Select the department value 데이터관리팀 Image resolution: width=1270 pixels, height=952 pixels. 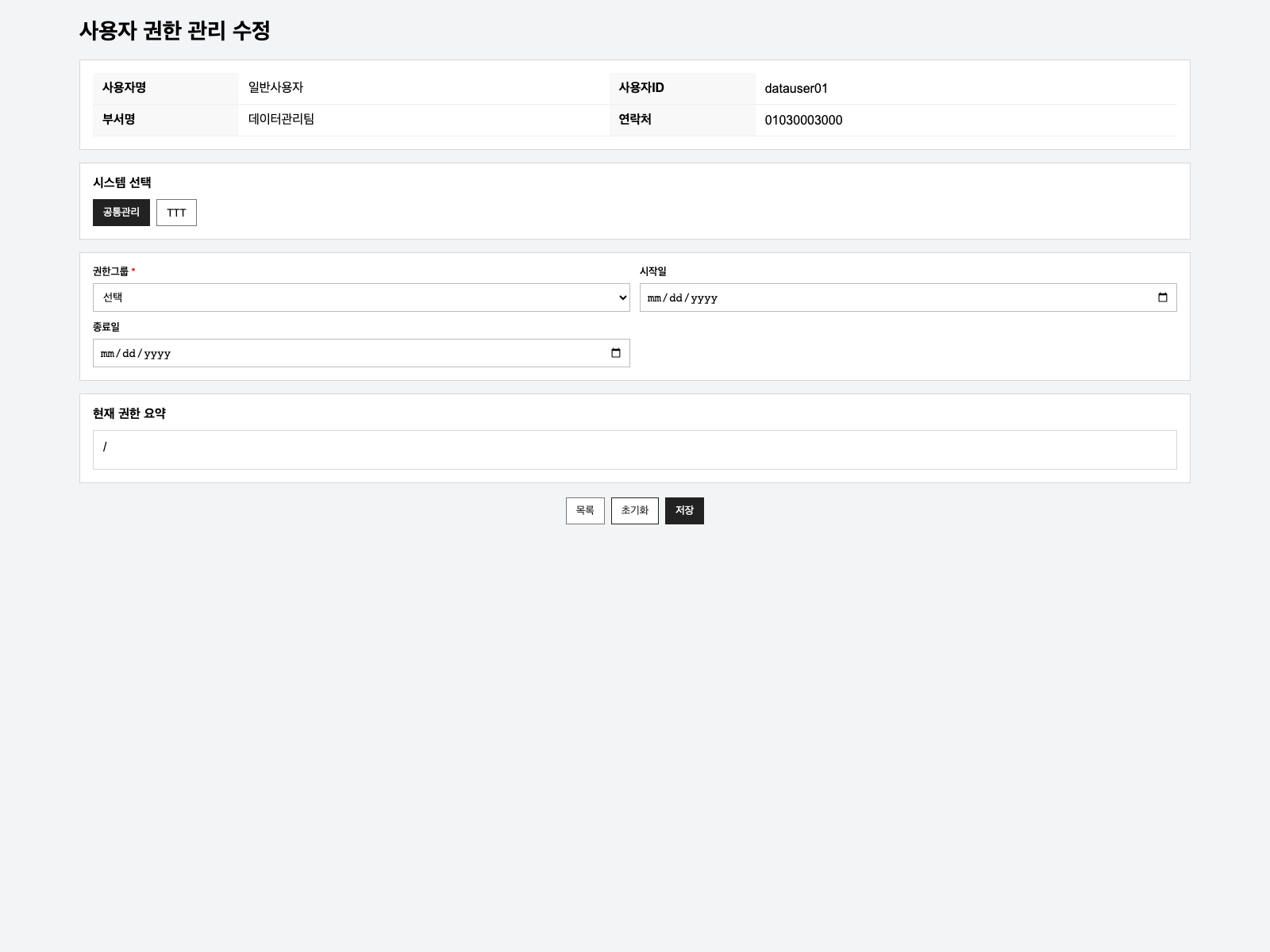click(x=281, y=119)
